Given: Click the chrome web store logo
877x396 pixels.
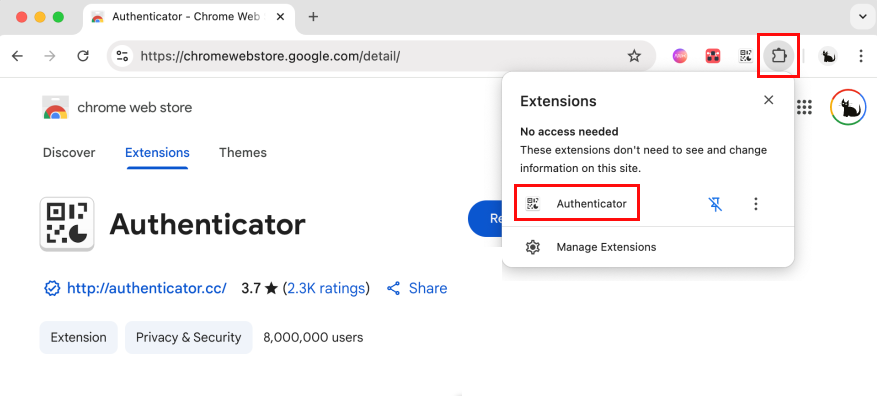Looking at the screenshot, I should 55,107.
